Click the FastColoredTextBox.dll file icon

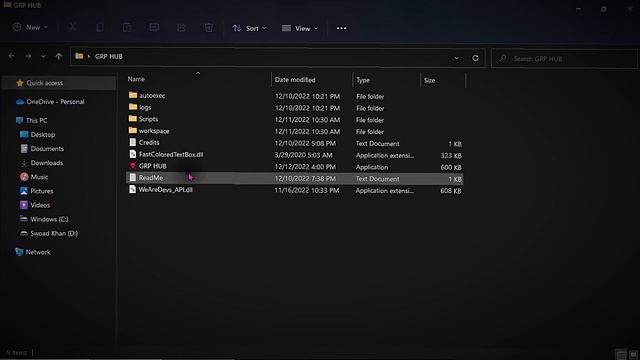(133, 154)
